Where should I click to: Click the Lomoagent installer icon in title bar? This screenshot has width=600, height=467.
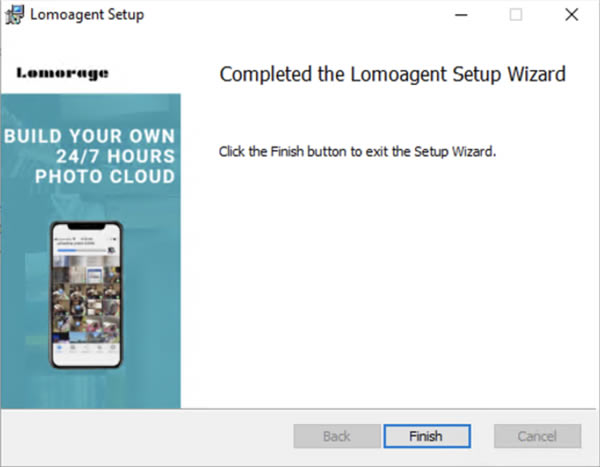point(15,15)
